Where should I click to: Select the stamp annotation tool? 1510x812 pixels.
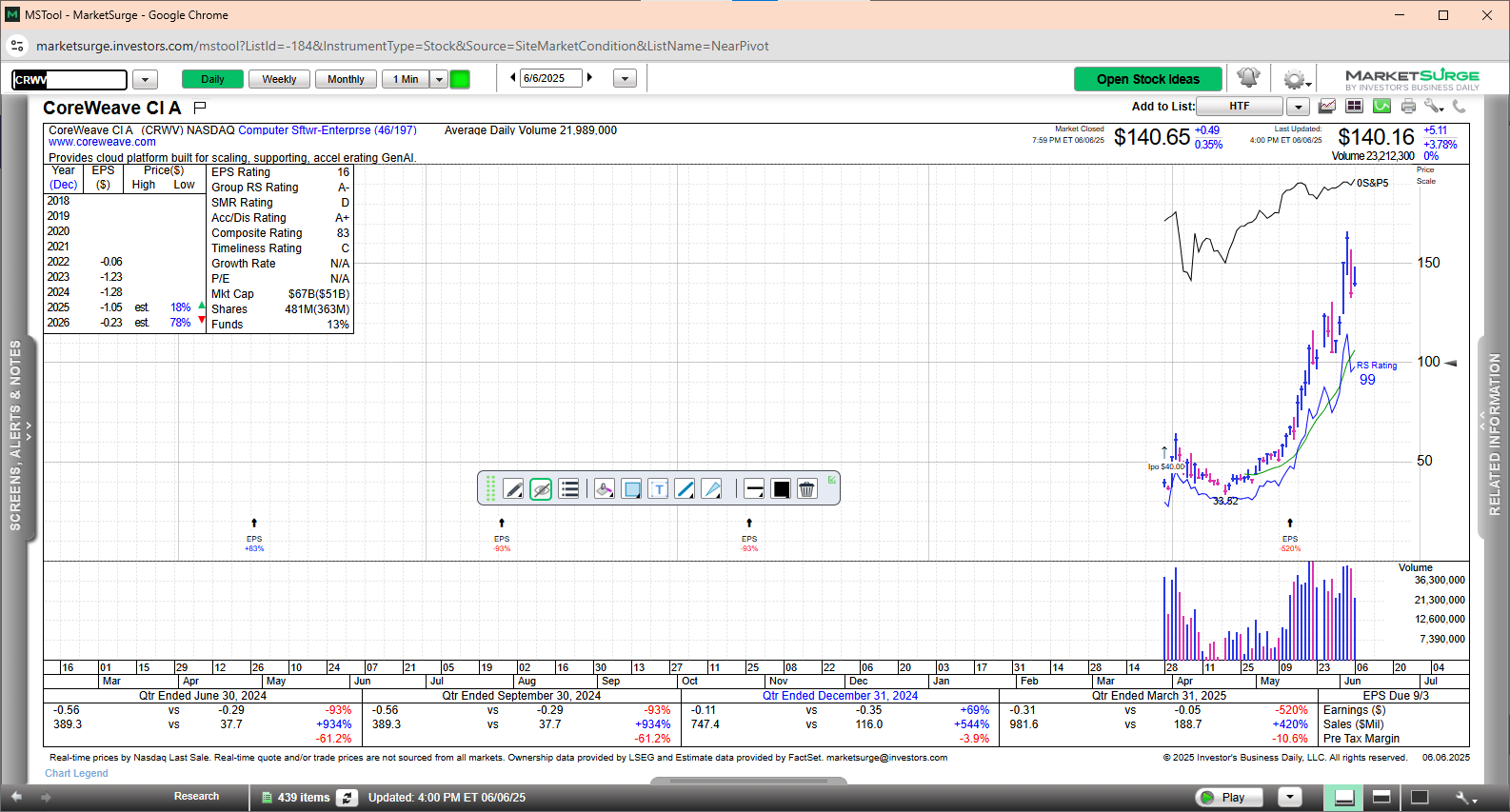click(x=604, y=489)
